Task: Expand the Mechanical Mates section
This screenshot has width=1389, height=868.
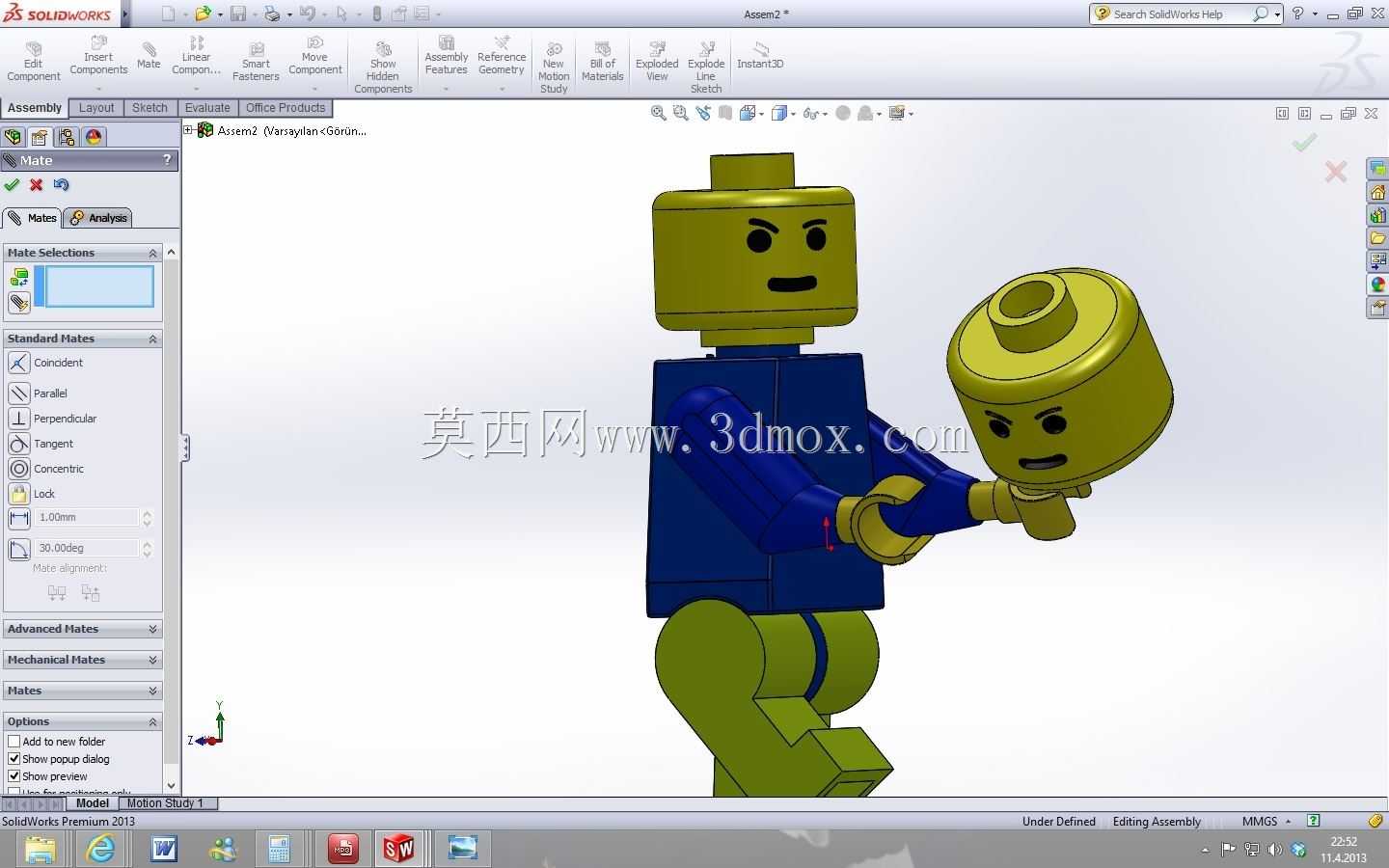Action: [152, 660]
